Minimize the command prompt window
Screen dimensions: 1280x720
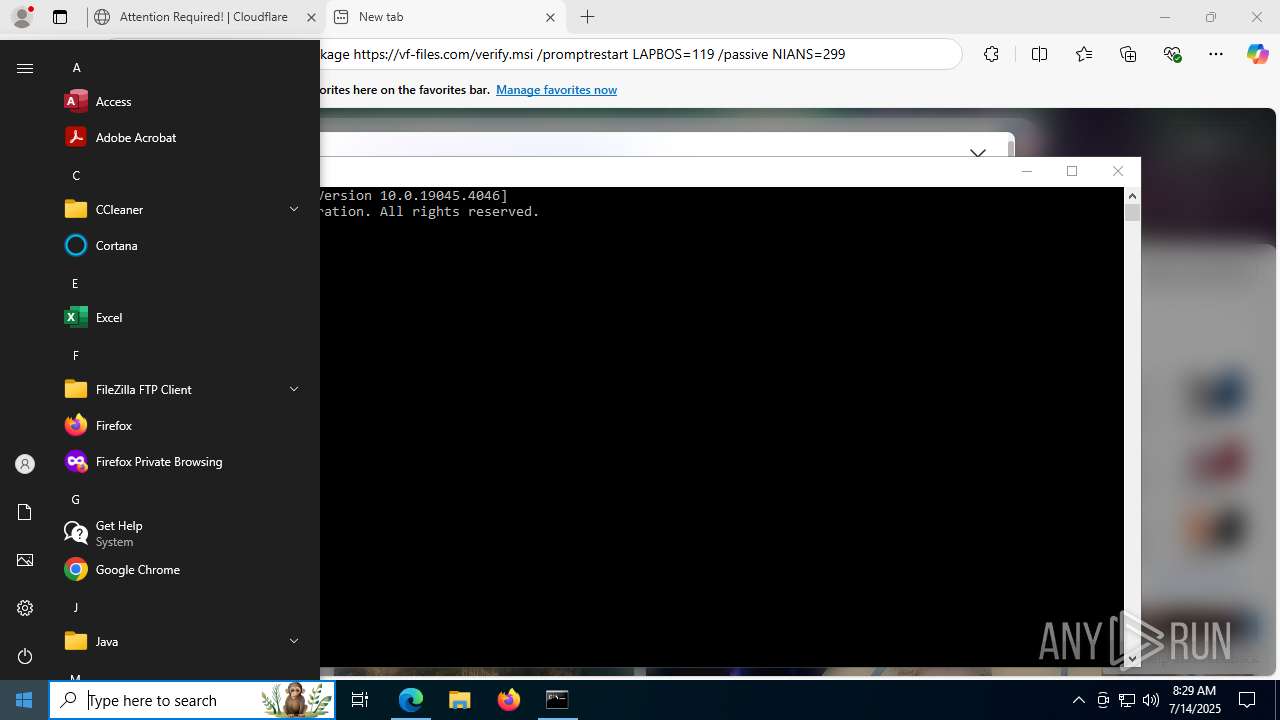[1026, 171]
